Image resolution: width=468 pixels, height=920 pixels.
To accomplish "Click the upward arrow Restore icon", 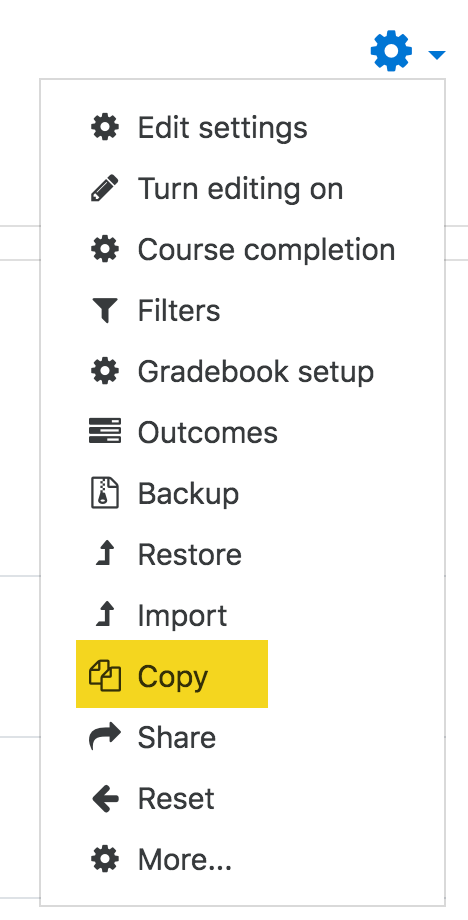I will click(105, 554).
